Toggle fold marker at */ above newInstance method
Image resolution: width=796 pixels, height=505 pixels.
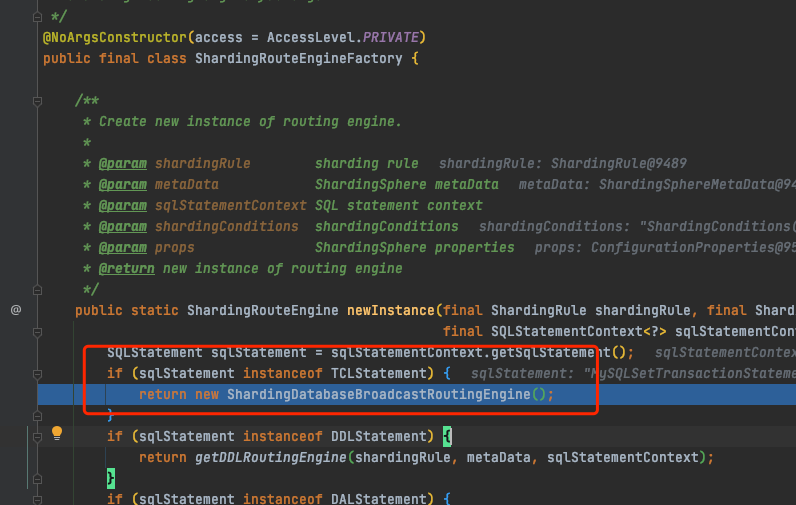37,290
